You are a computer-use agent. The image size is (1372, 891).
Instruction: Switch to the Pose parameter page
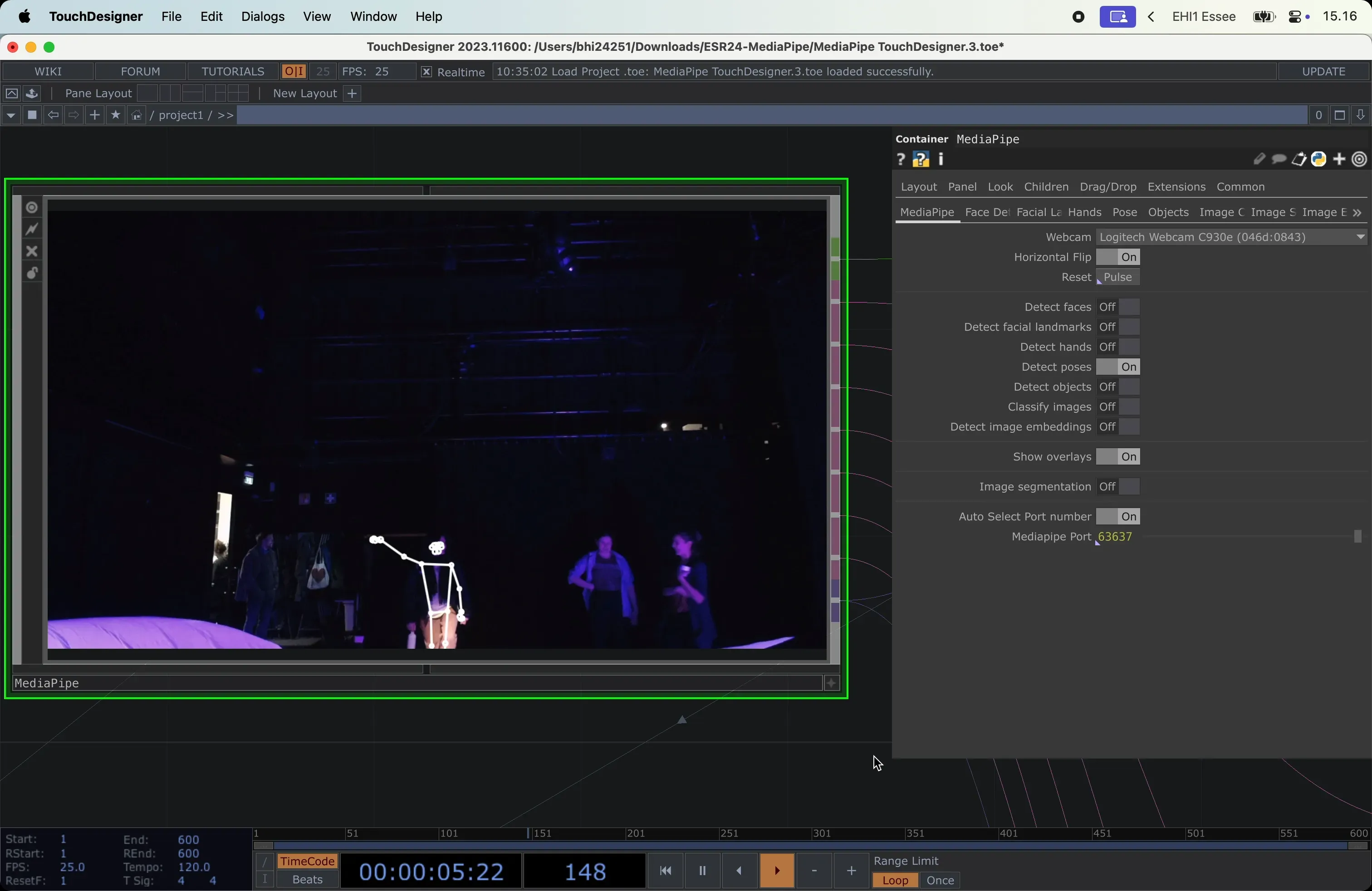pyautogui.click(x=1125, y=213)
